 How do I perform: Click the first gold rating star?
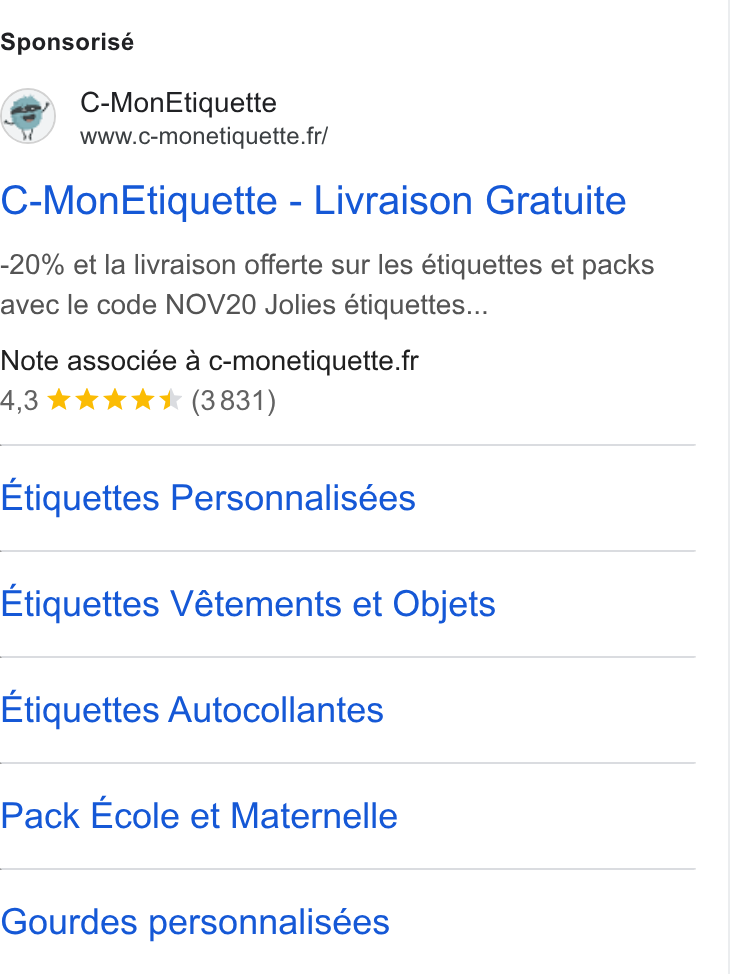(59, 400)
